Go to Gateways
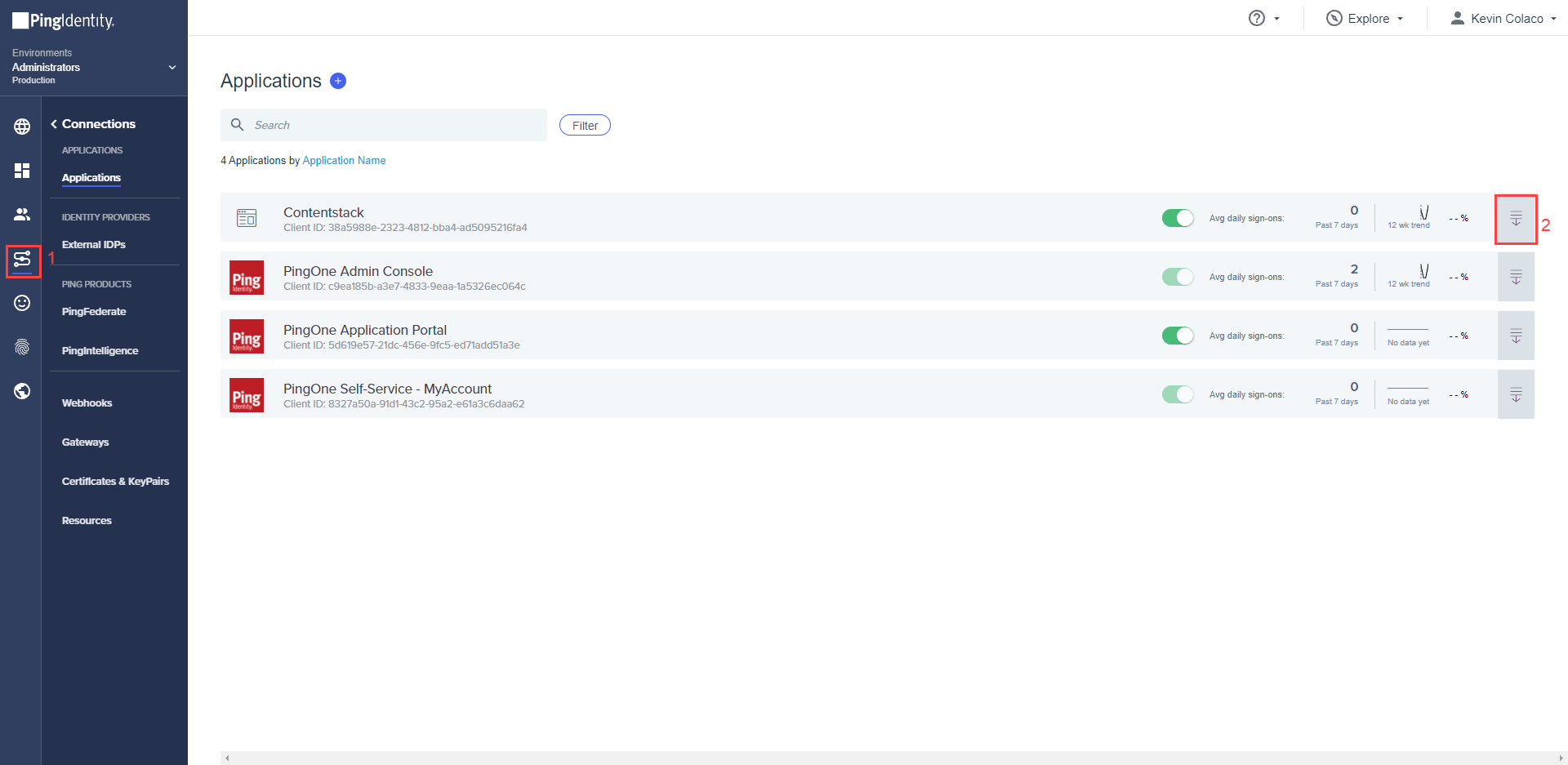 click(86, 443)
